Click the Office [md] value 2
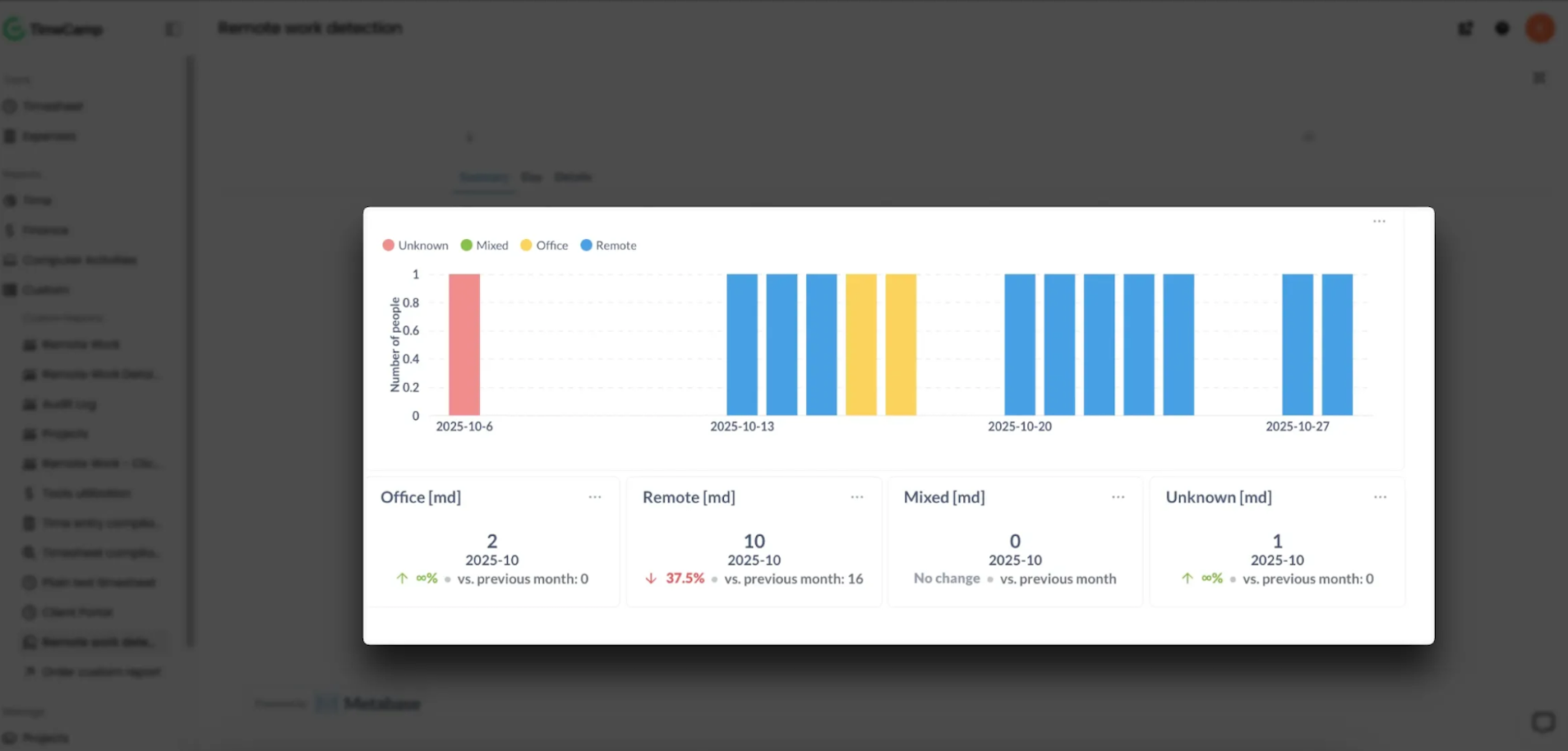 [492, 541]
